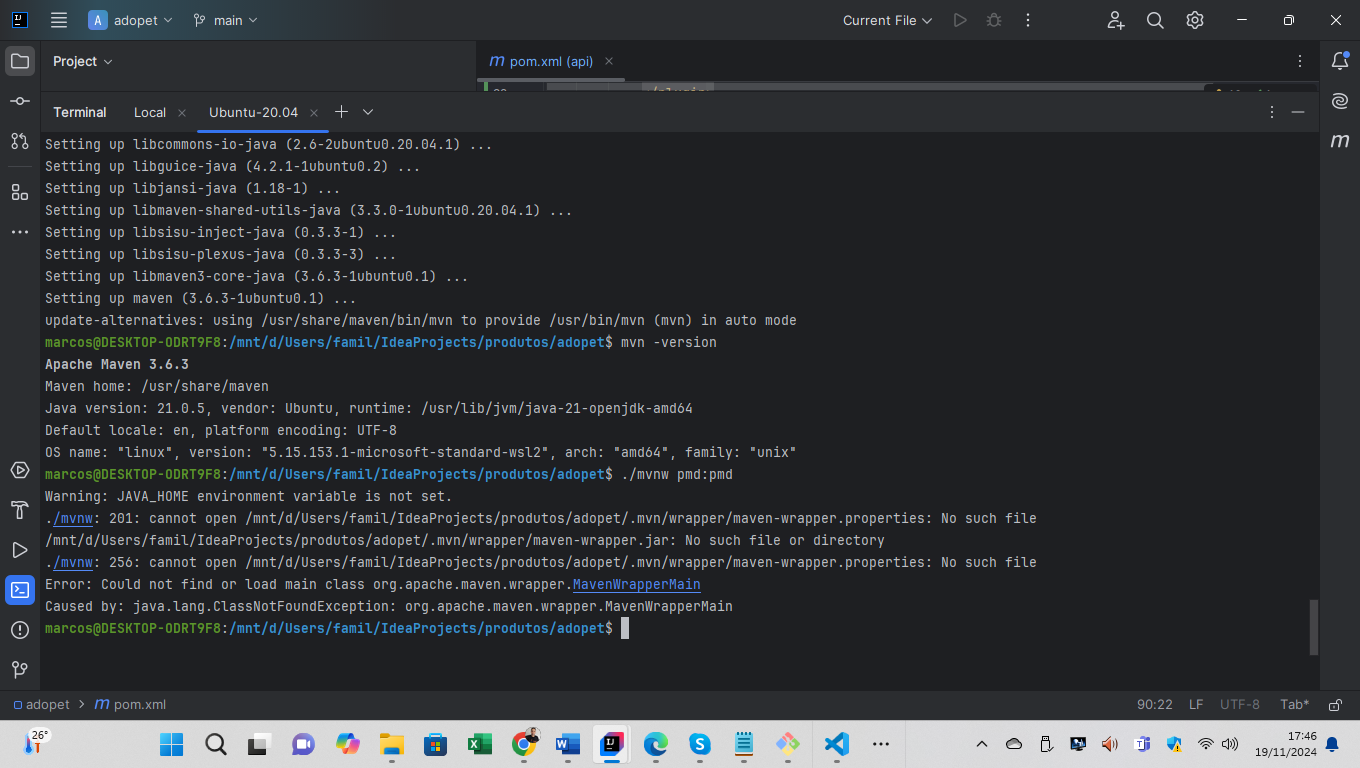Follow ./mvnw link on line 256 error
This screenshot has width=1360, height=768.
click(73, 562)
